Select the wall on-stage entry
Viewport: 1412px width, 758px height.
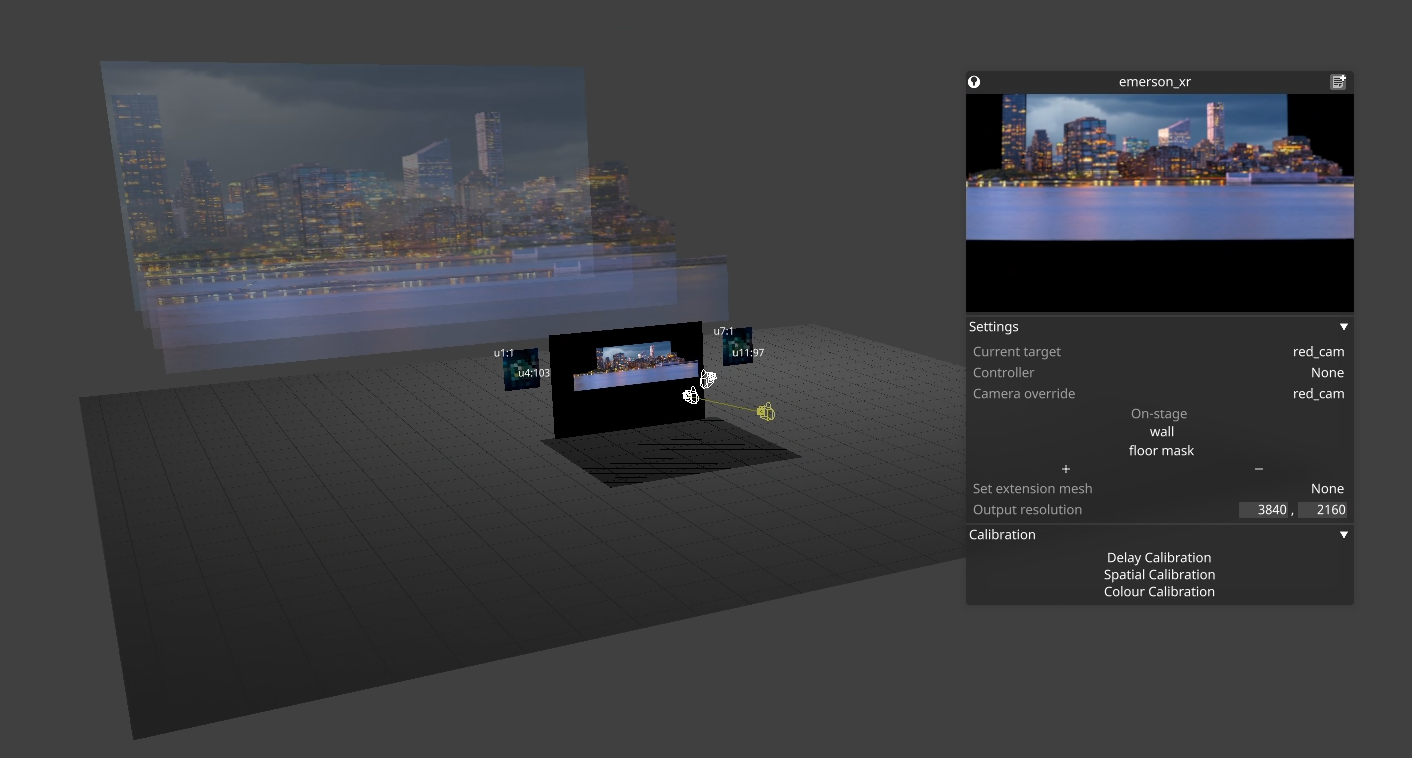pos(1161,432)
